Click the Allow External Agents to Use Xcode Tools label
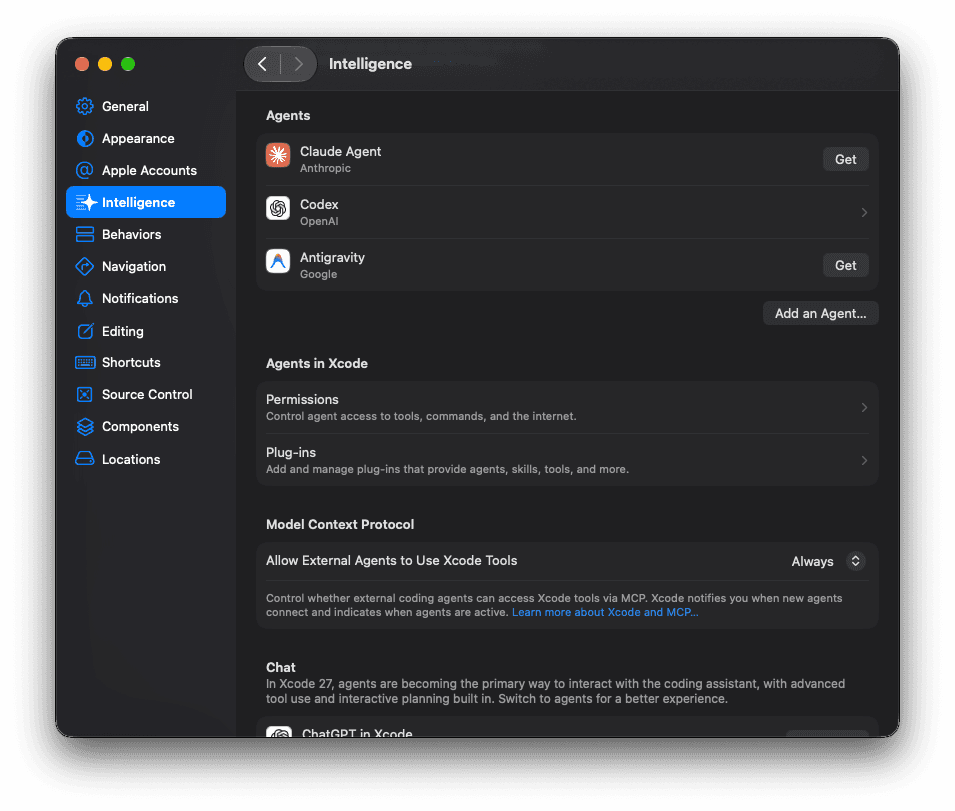Image resolution: width=955 pixels, height=811 pixels. pos(392,561)
